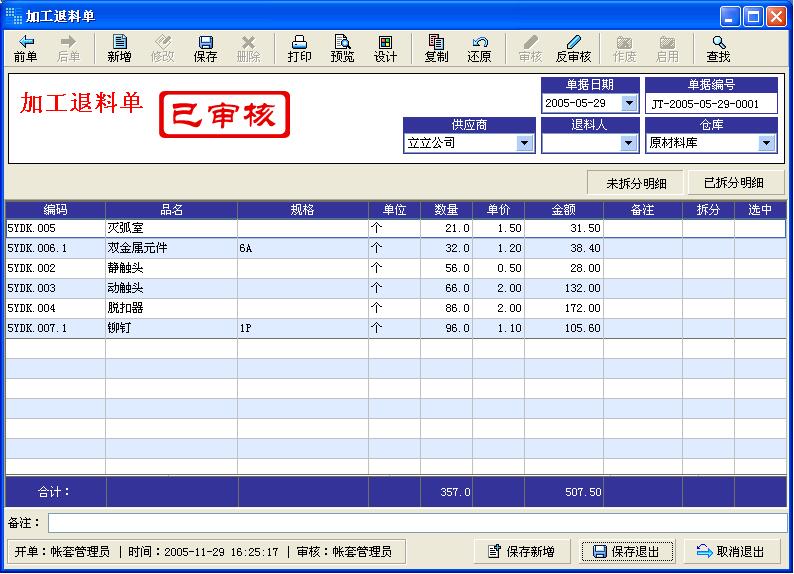Screen dimensions: 794x574
Task: Select the 选中 cell for row 灭弧室
Action: click(760, 228)
